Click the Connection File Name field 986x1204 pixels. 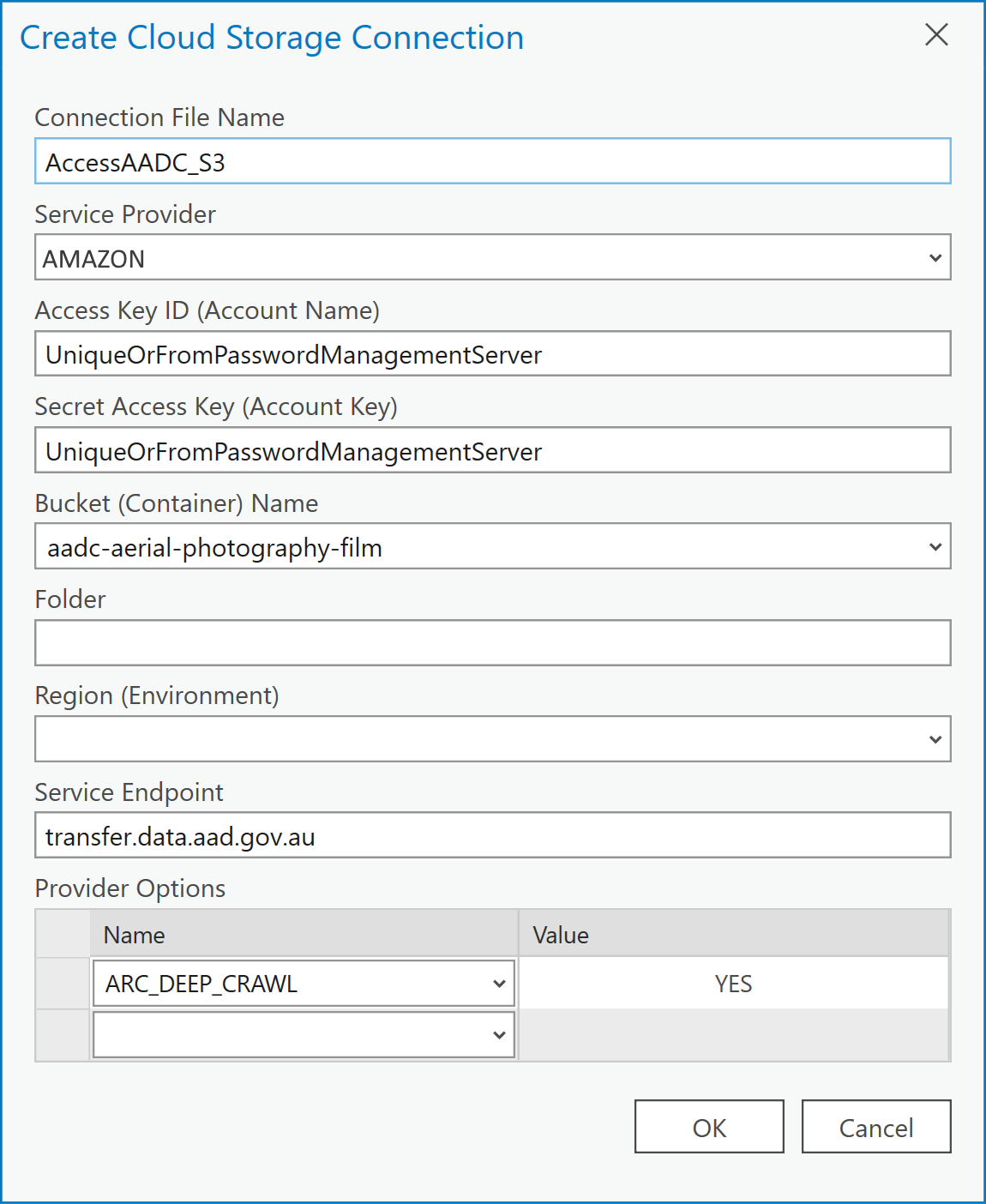pyautogui.click(x=493, y=161)
